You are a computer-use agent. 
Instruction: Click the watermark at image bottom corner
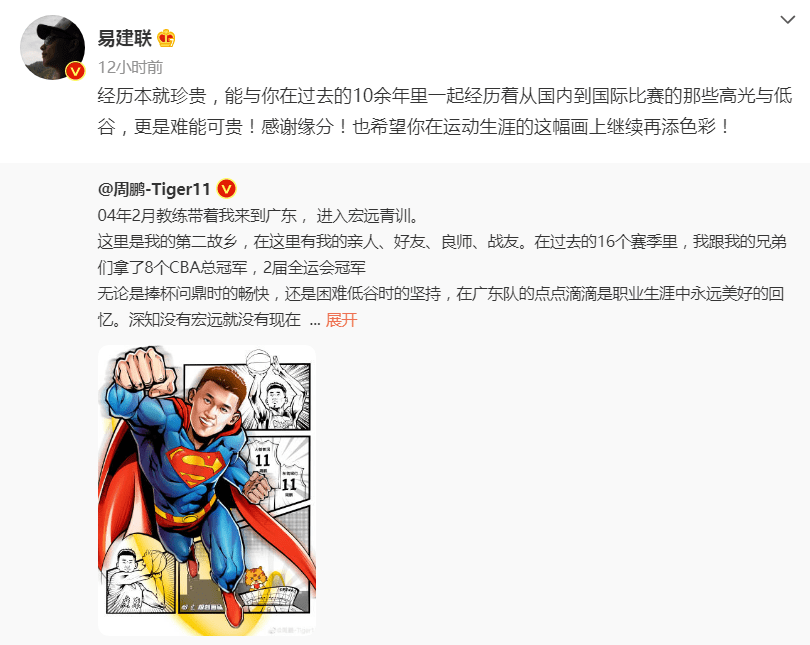(293, 630)
